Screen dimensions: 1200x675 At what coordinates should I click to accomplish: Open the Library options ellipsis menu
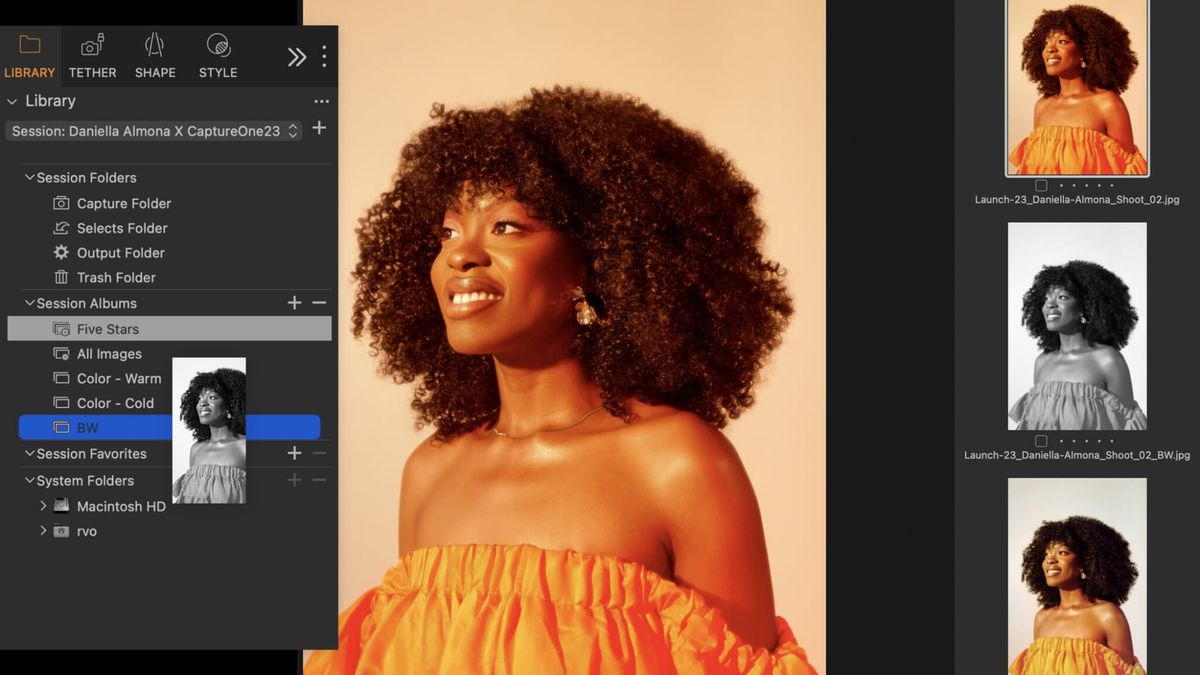[x=321, y=100]
